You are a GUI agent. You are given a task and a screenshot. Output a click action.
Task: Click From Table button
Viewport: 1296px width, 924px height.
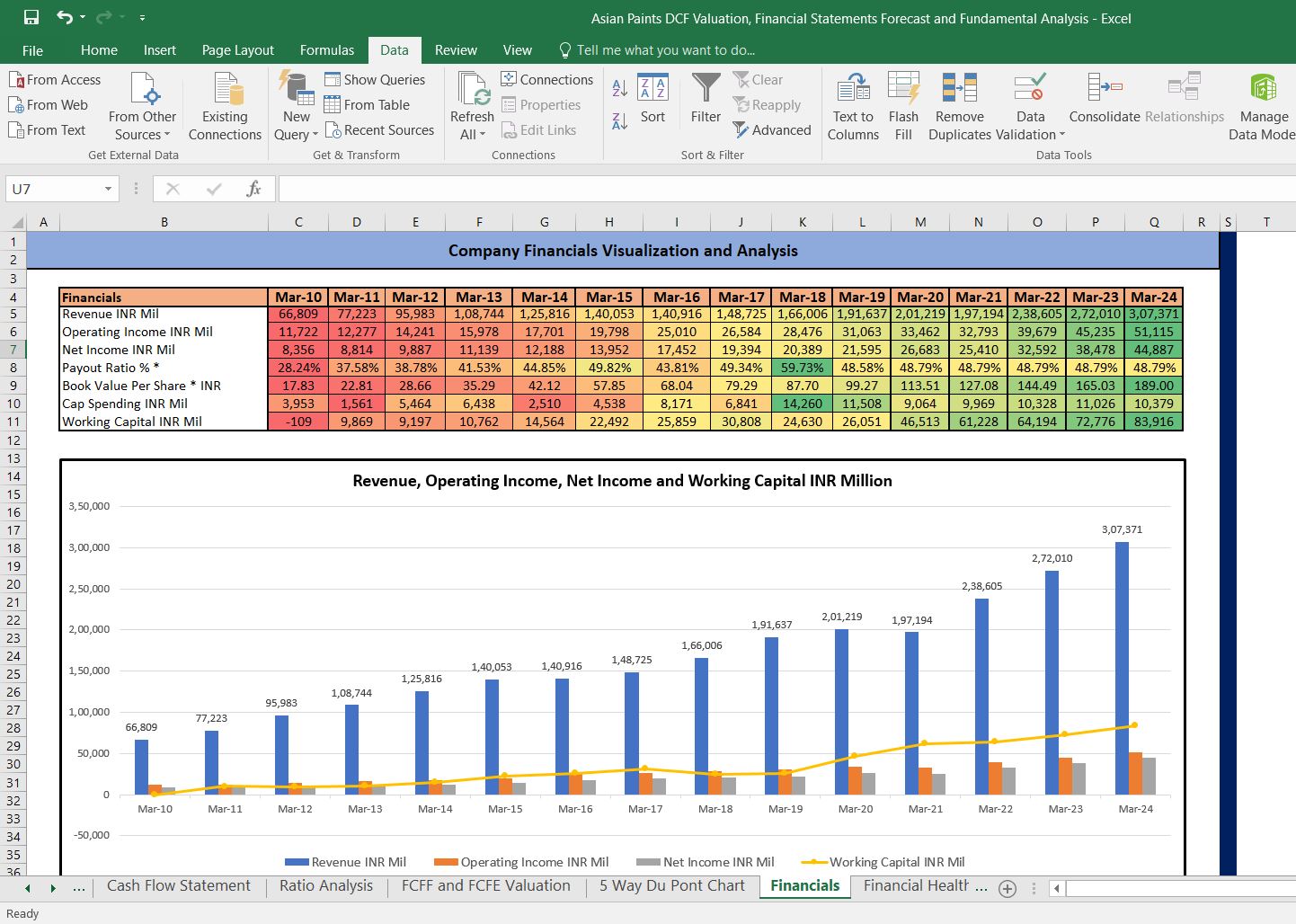(x=367, y=104)
